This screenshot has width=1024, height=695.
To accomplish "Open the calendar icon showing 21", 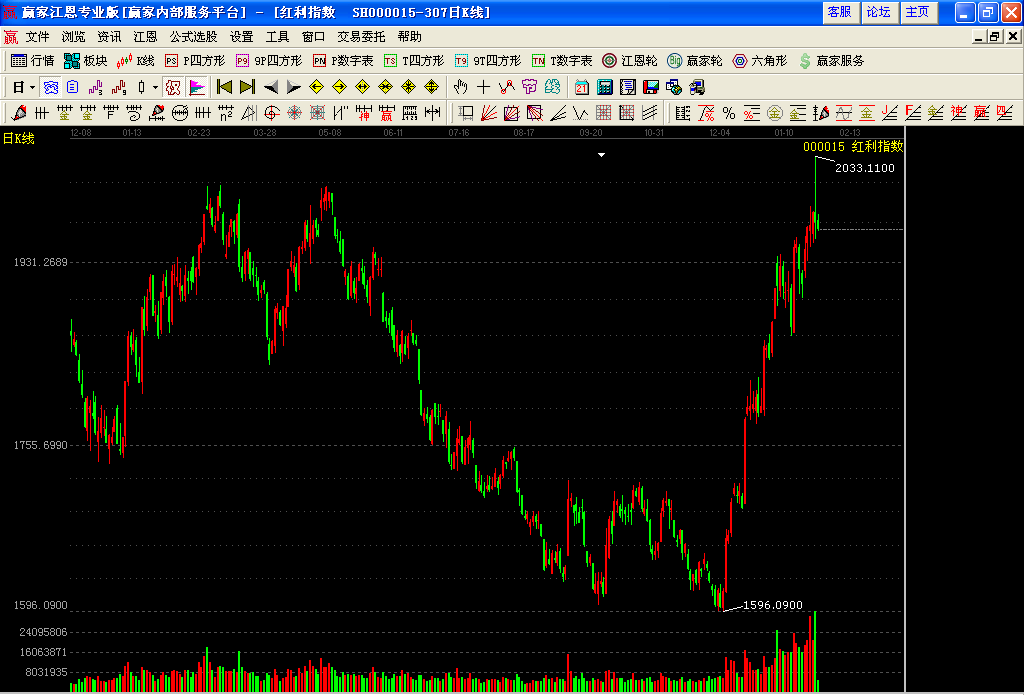I will [x=582, y=87].
